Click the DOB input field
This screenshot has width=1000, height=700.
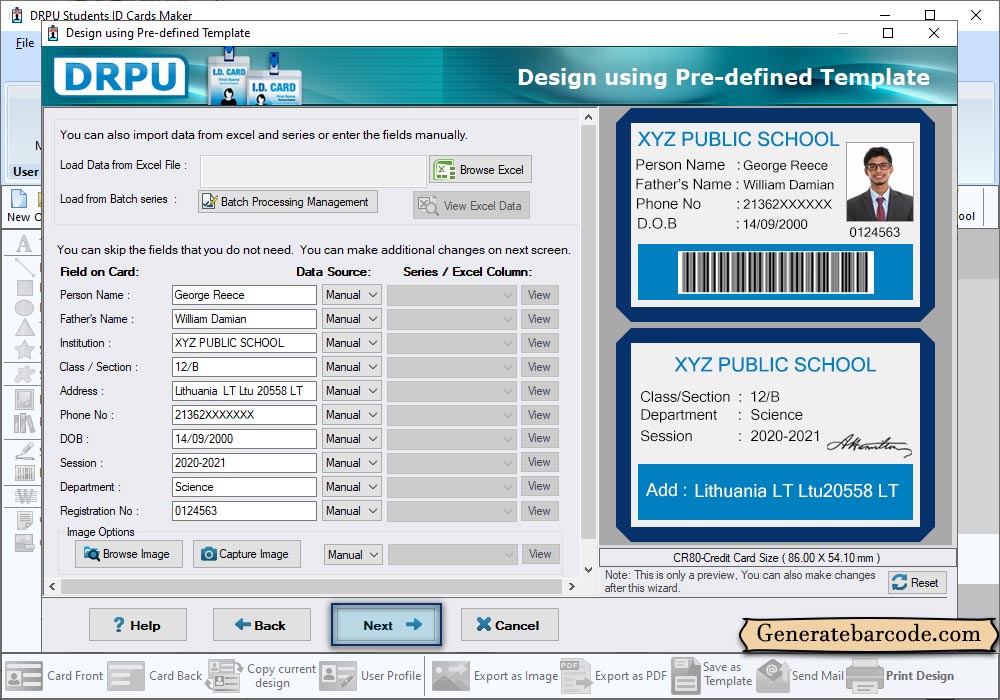point(244,439)
